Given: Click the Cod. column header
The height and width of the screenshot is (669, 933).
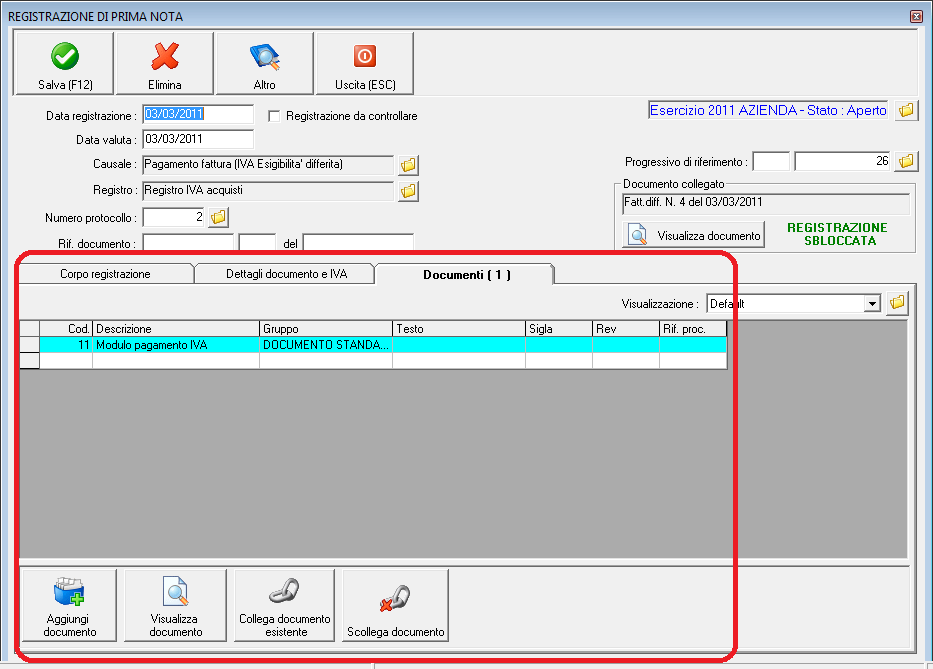Looking at the screenshot, I should pos(66,329).
